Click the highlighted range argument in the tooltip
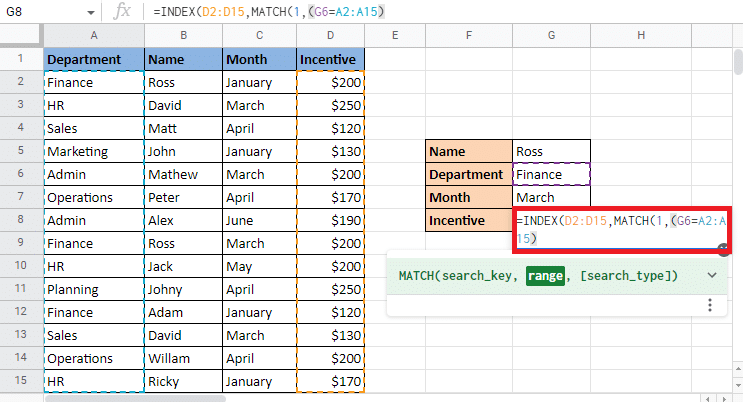 545,275
